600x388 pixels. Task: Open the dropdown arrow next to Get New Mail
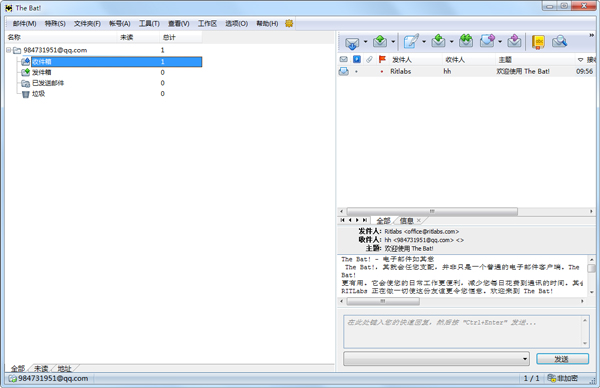(365, 41)
